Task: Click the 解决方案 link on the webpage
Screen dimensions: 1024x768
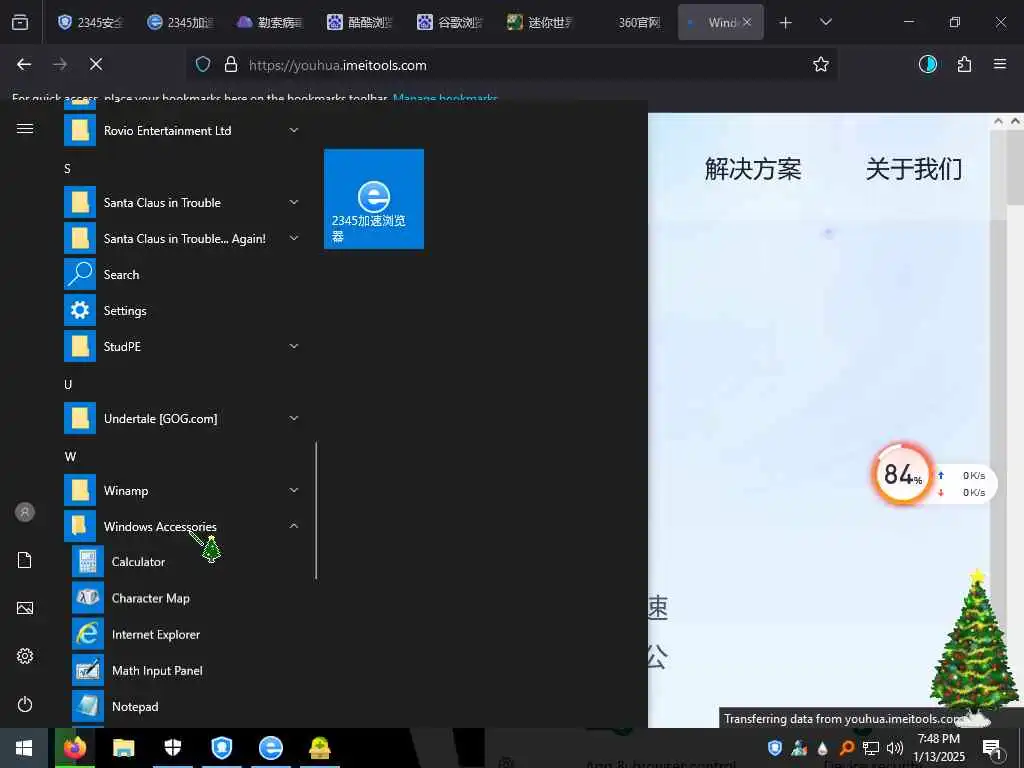Action: pos(752,169)
